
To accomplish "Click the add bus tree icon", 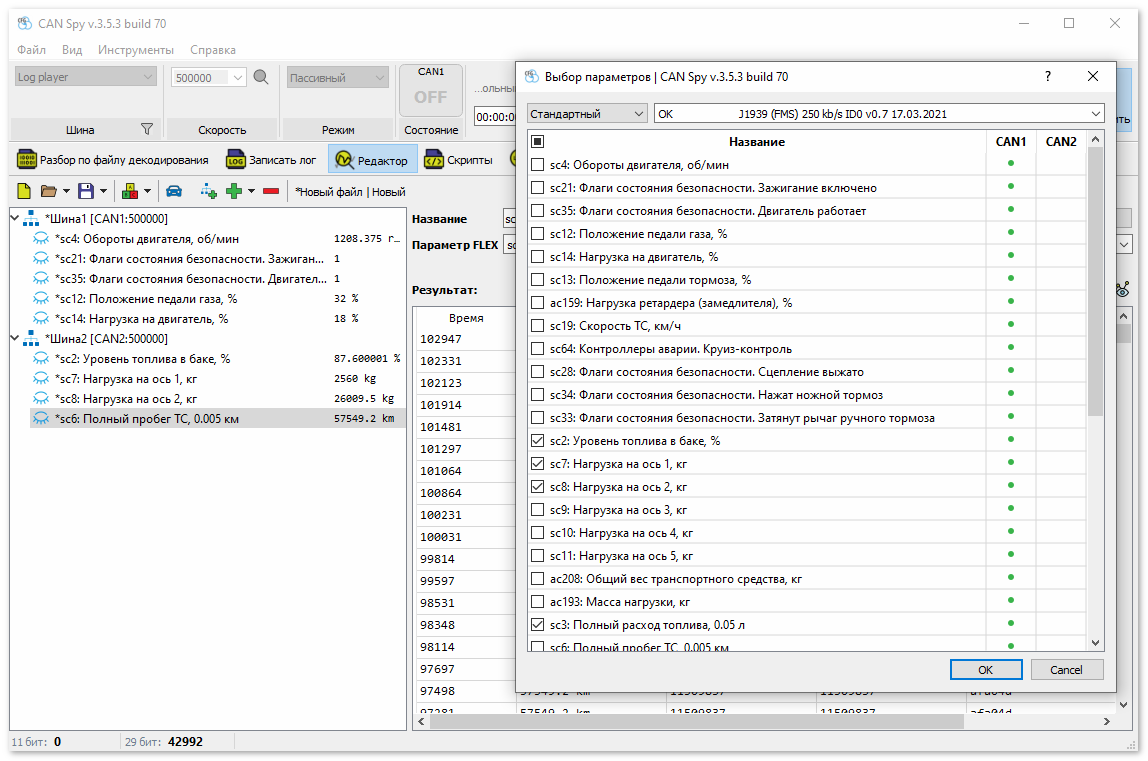I will pyautogui.click(x=208, y=191).
